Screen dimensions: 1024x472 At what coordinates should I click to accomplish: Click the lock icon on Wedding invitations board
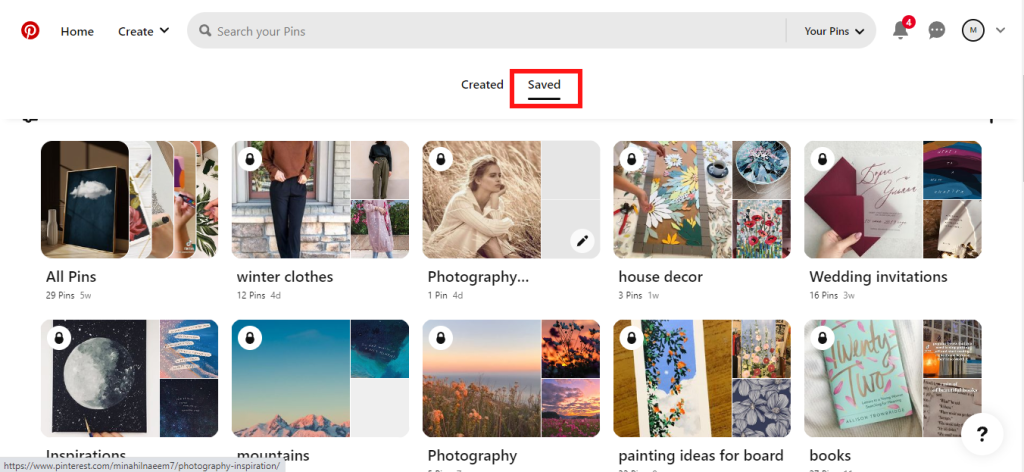(822, 159)
